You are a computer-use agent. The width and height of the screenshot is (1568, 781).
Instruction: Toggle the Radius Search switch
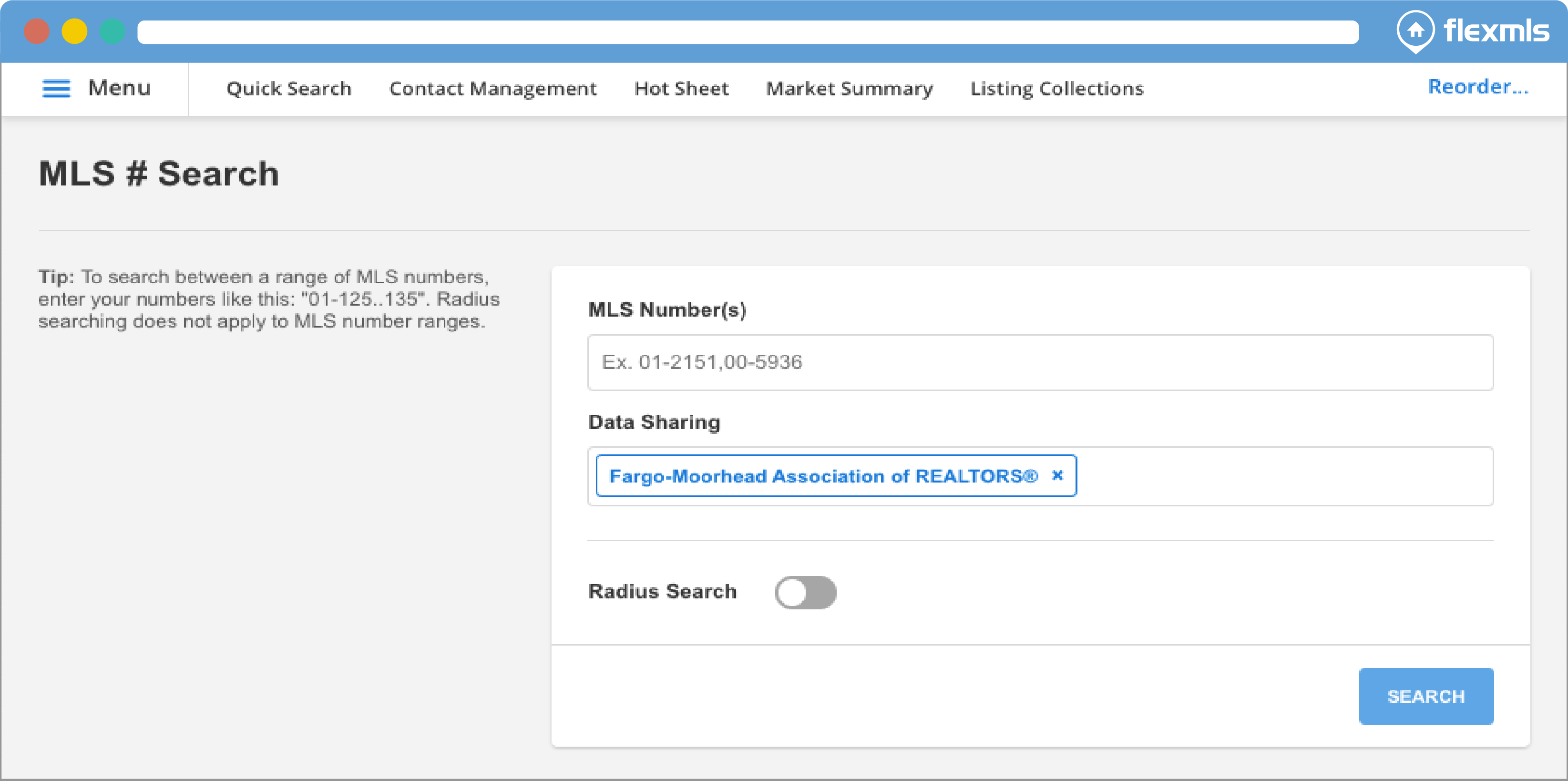tap(805, 592)
